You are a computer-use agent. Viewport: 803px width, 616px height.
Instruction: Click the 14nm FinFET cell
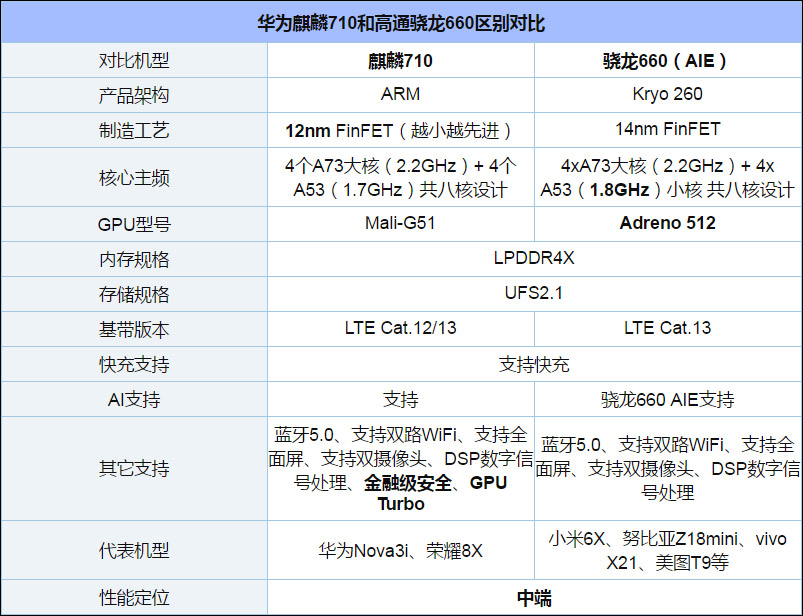(x=667, y=129)
